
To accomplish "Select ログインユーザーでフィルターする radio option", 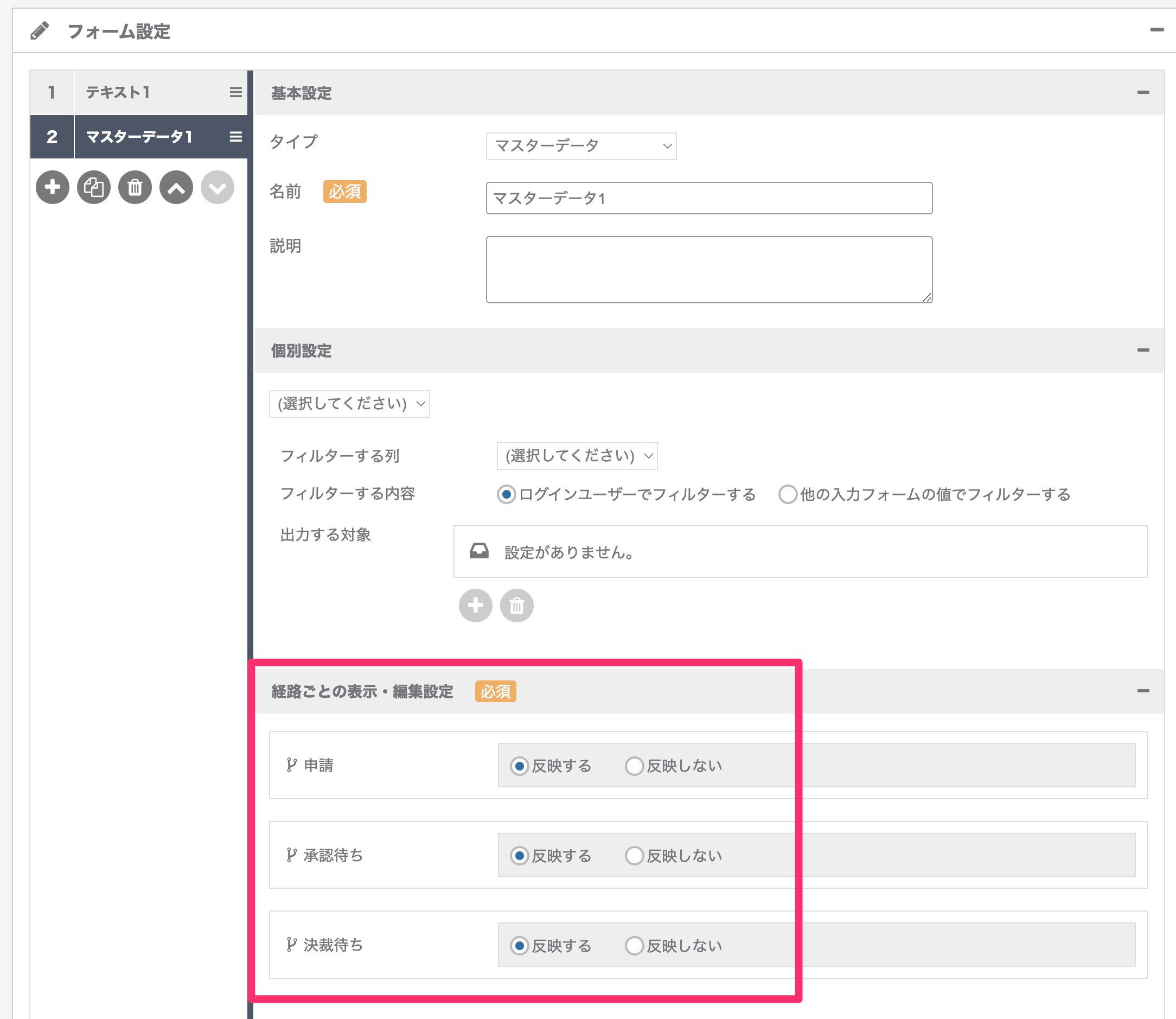I will 506,494.
